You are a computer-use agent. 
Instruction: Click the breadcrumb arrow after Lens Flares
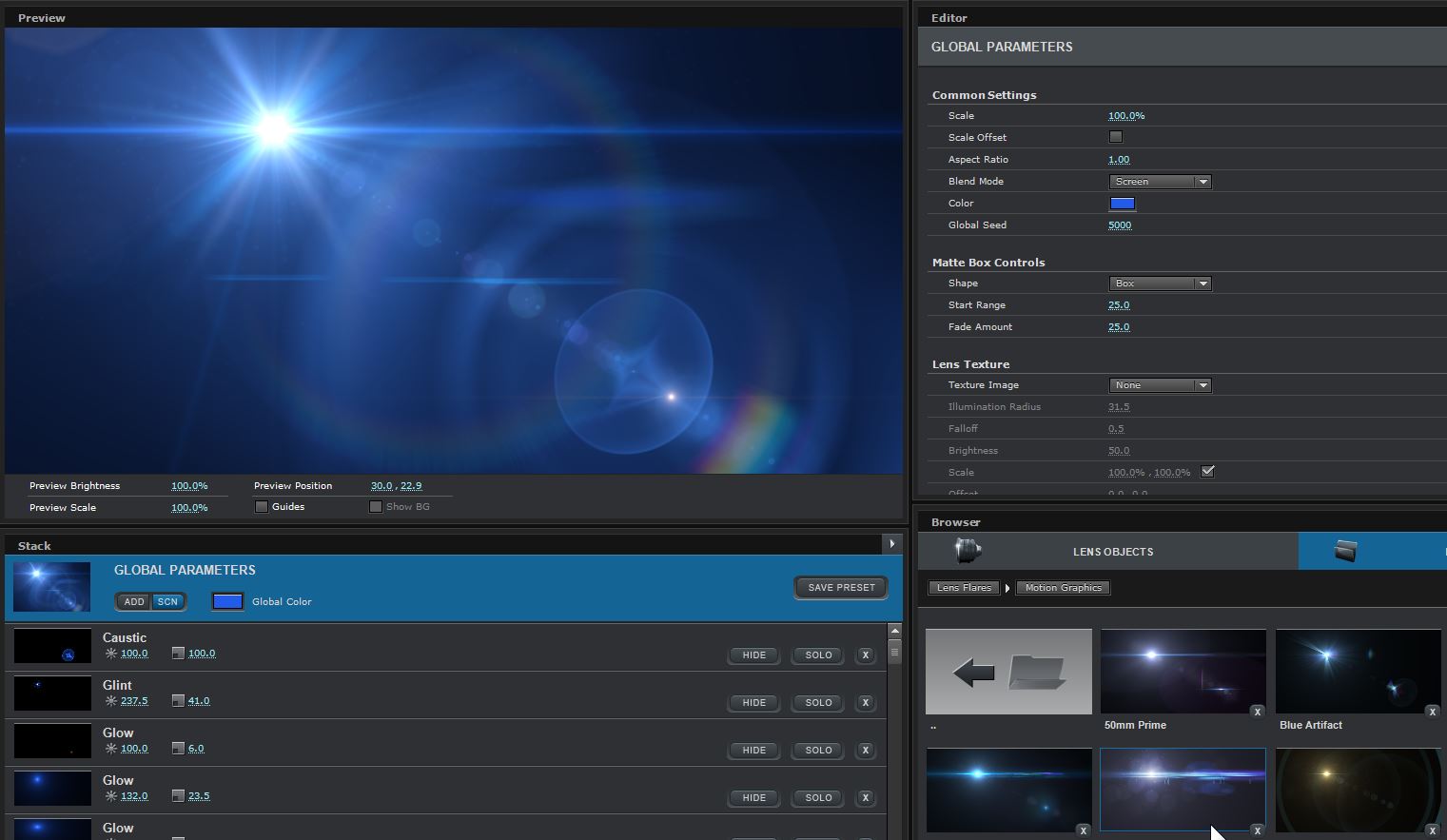point(1007,588)
